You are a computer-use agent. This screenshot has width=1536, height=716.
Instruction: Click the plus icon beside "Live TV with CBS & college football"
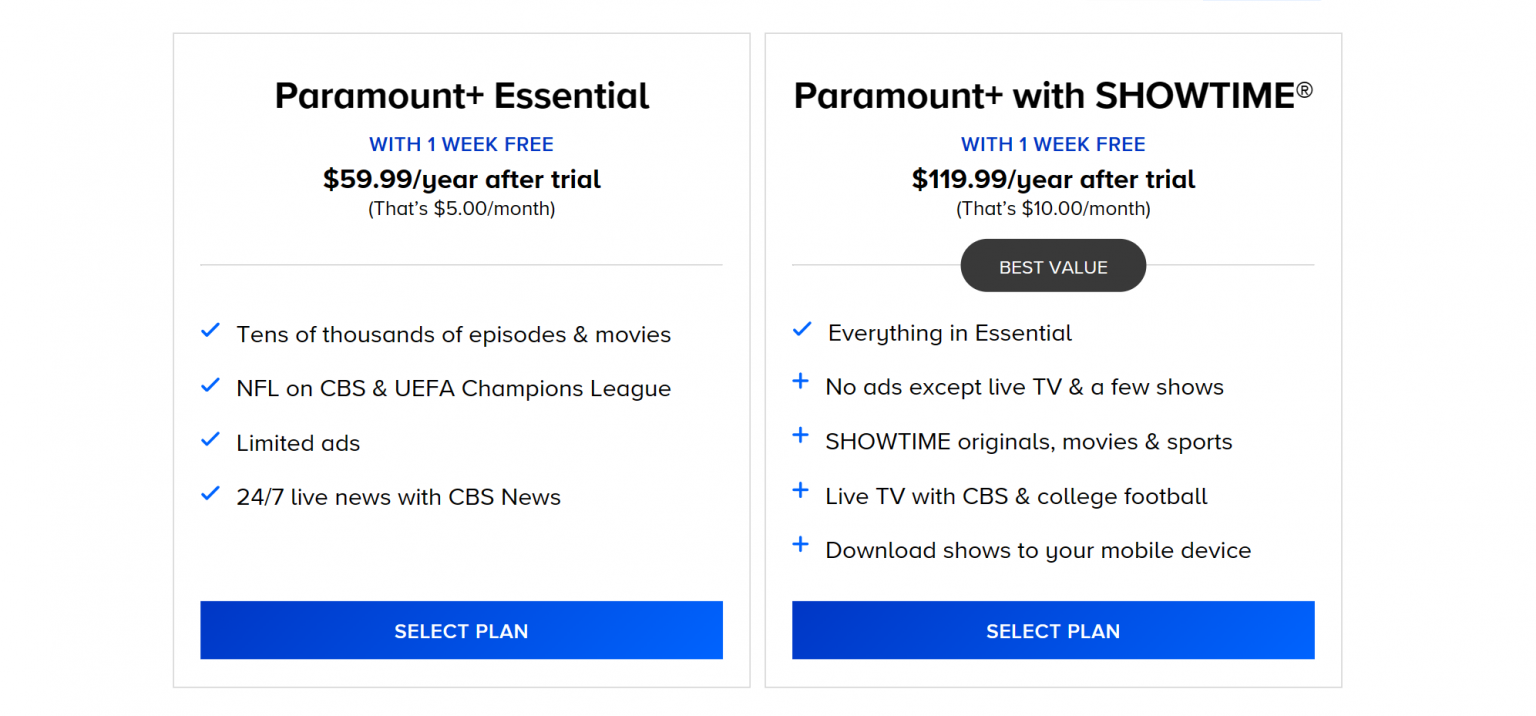pyautogui.click(x=802, y=490)
